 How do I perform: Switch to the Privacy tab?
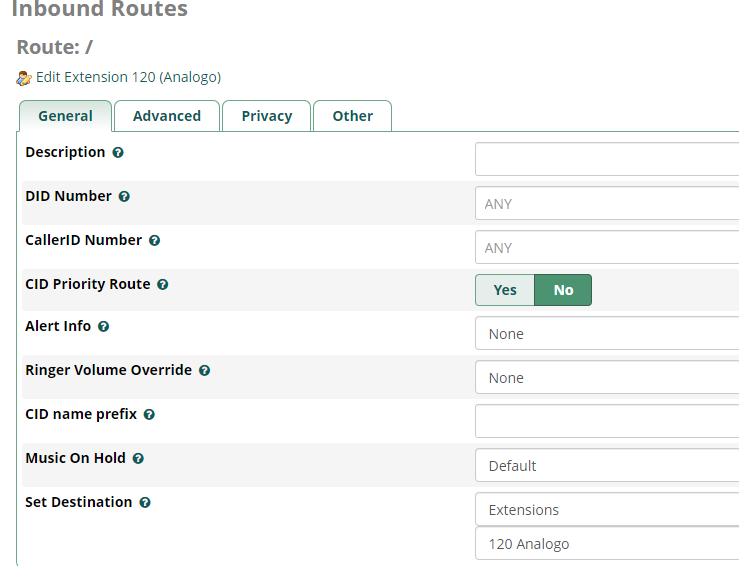(267, 116)
